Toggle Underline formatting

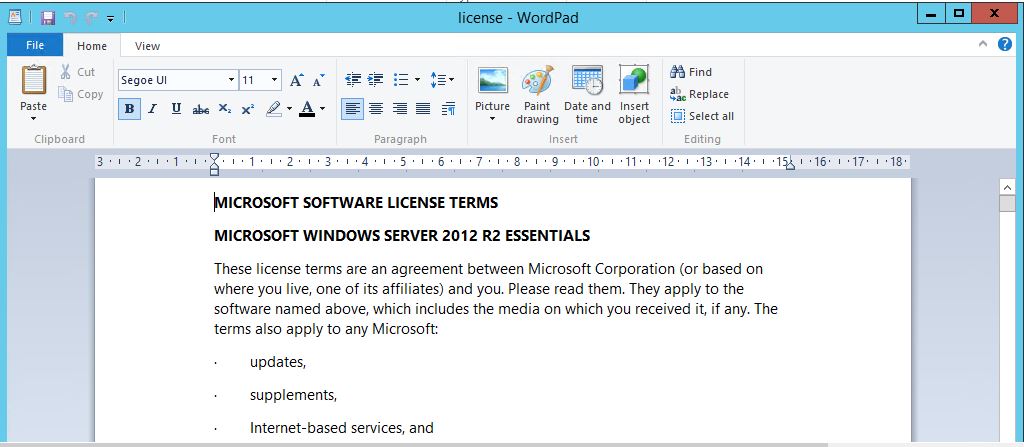176,109
